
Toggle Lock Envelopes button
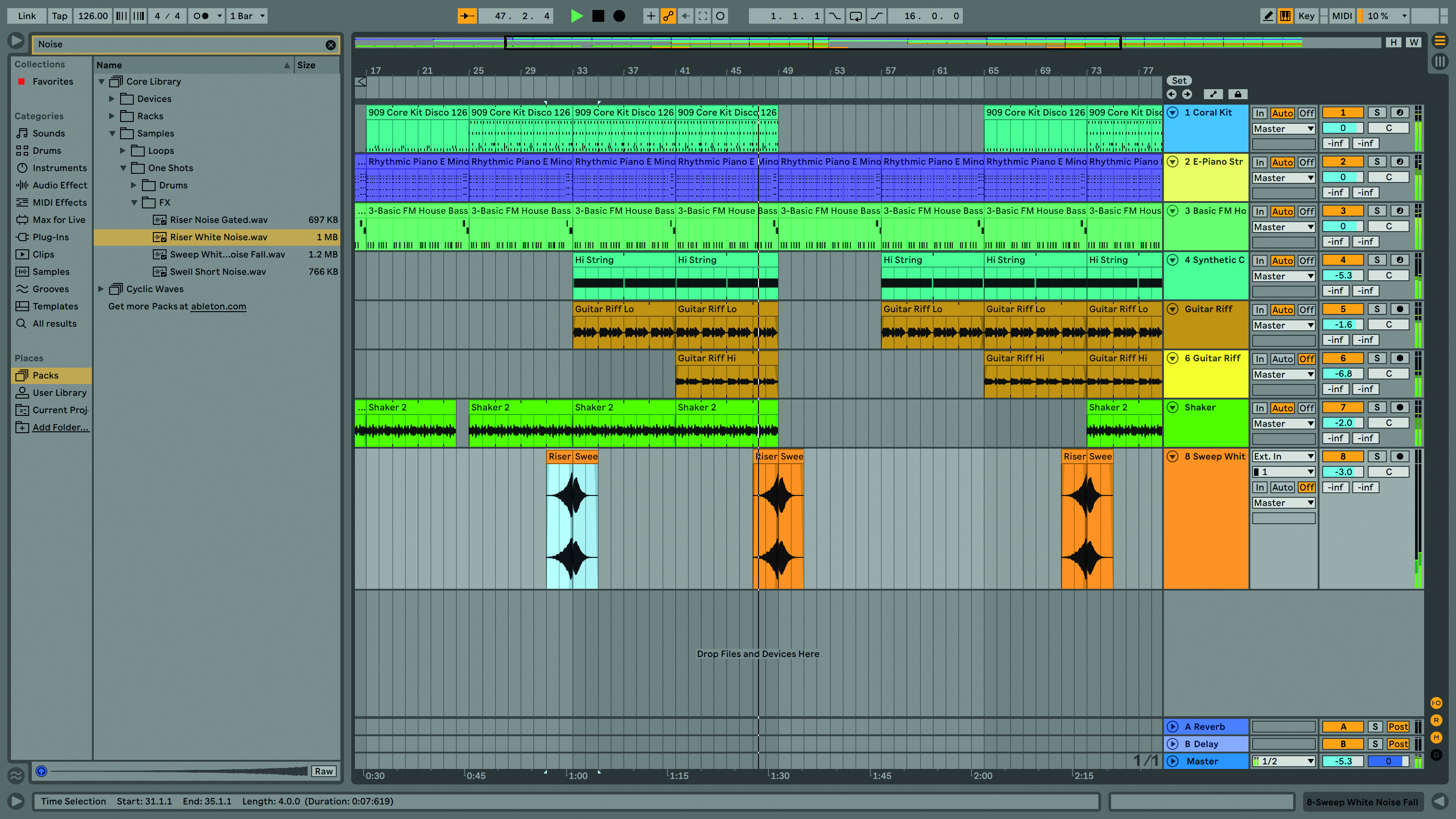[x=1237, y=94]
